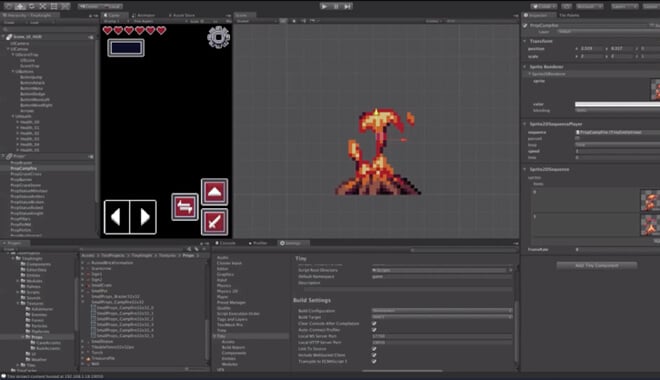Viewport: 660px width, 380px height.
Task: Select the Move tool in Unity toolbar
Action: point(20,6)
